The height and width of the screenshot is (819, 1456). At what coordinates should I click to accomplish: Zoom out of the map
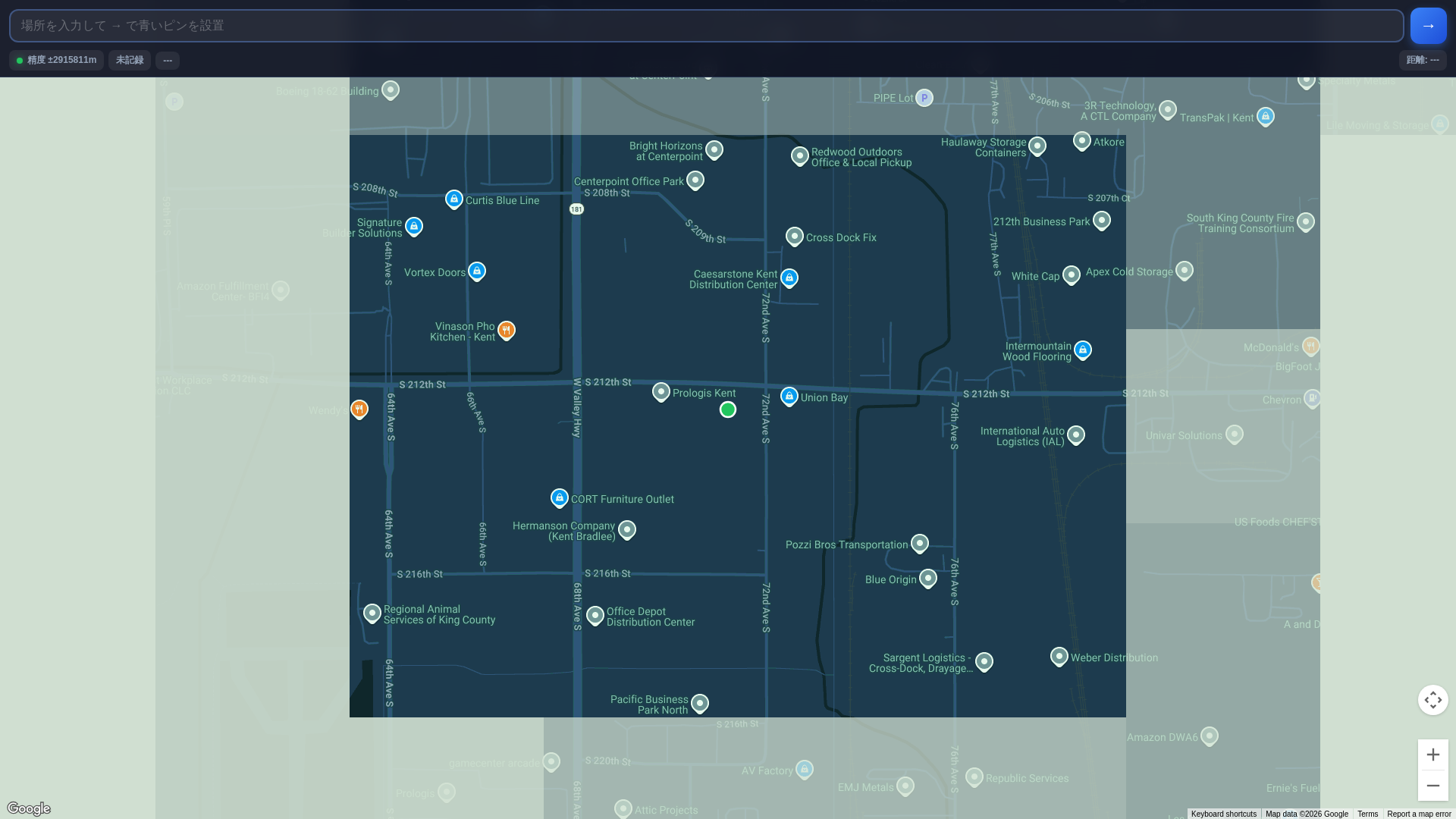1432,786
